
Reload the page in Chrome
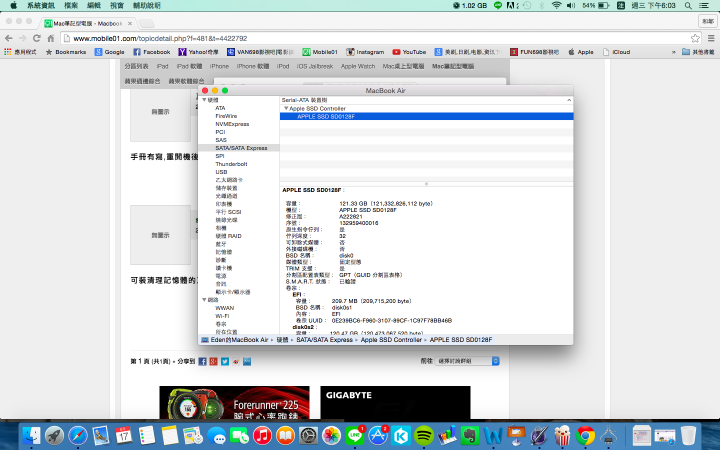(x=37, y=38)
